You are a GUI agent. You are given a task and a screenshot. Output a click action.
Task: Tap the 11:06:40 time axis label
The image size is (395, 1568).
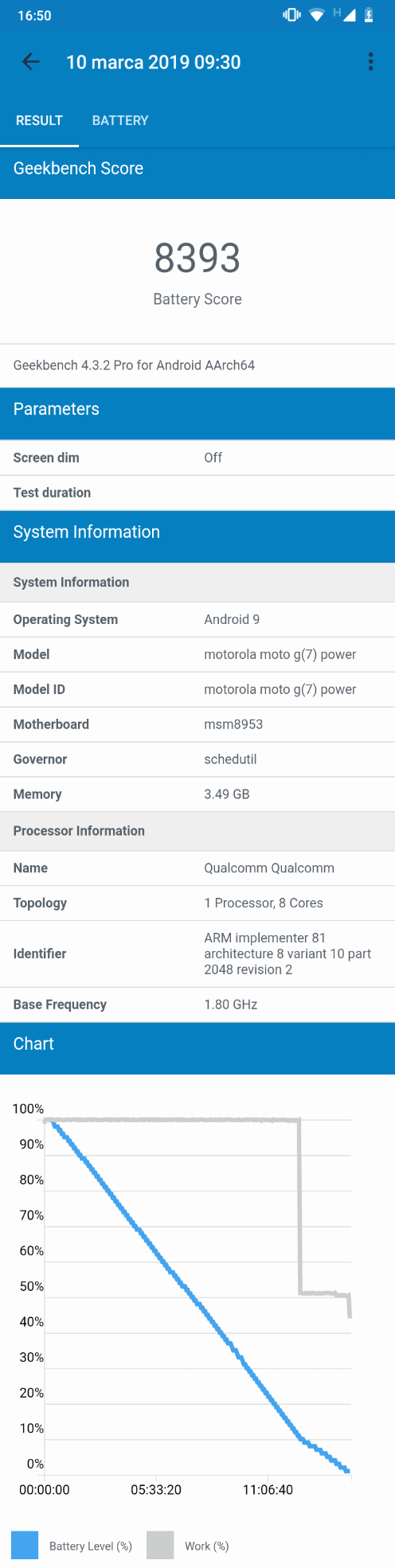(x=268, y=1489)
